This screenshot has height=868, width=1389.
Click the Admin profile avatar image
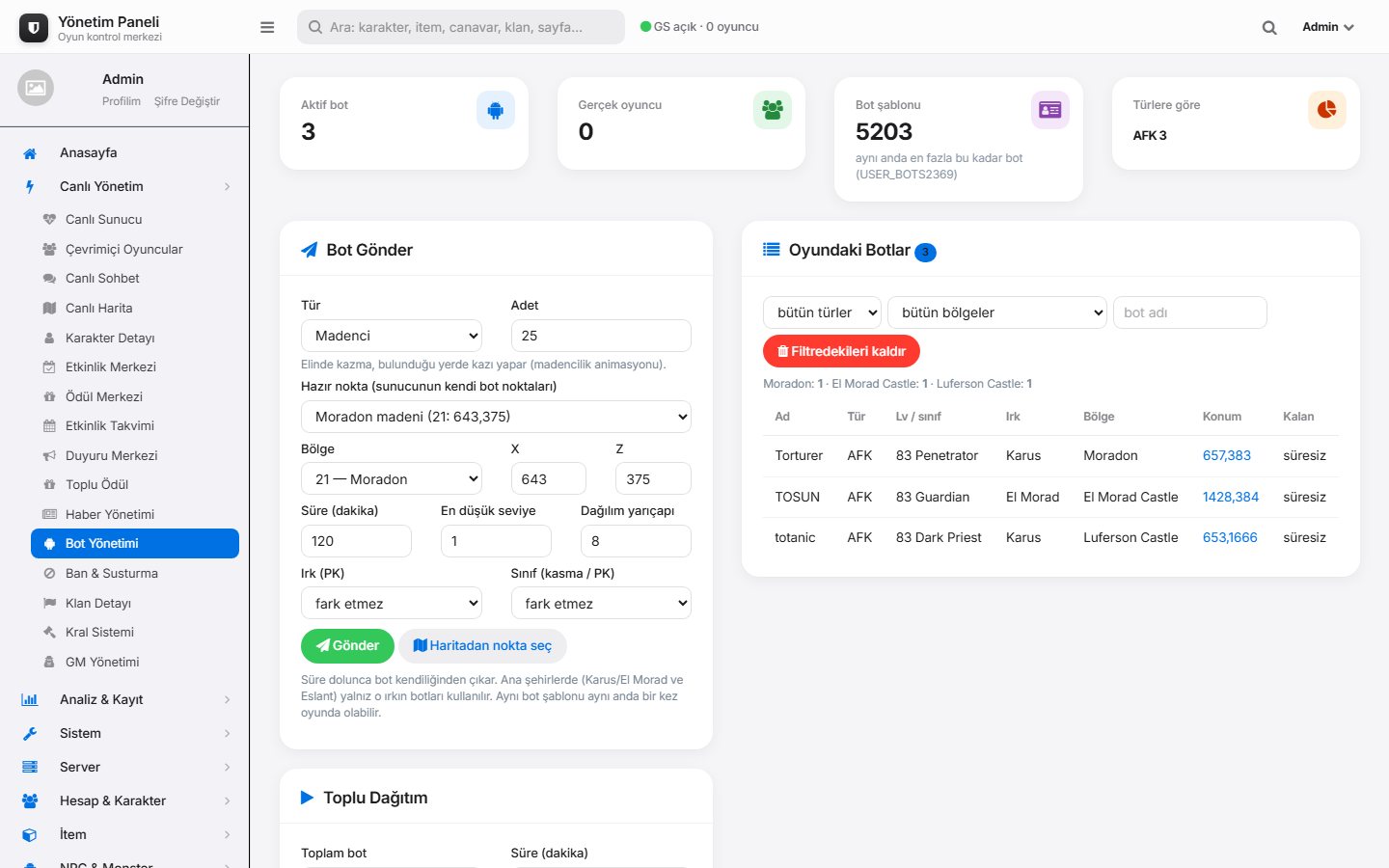36,88
